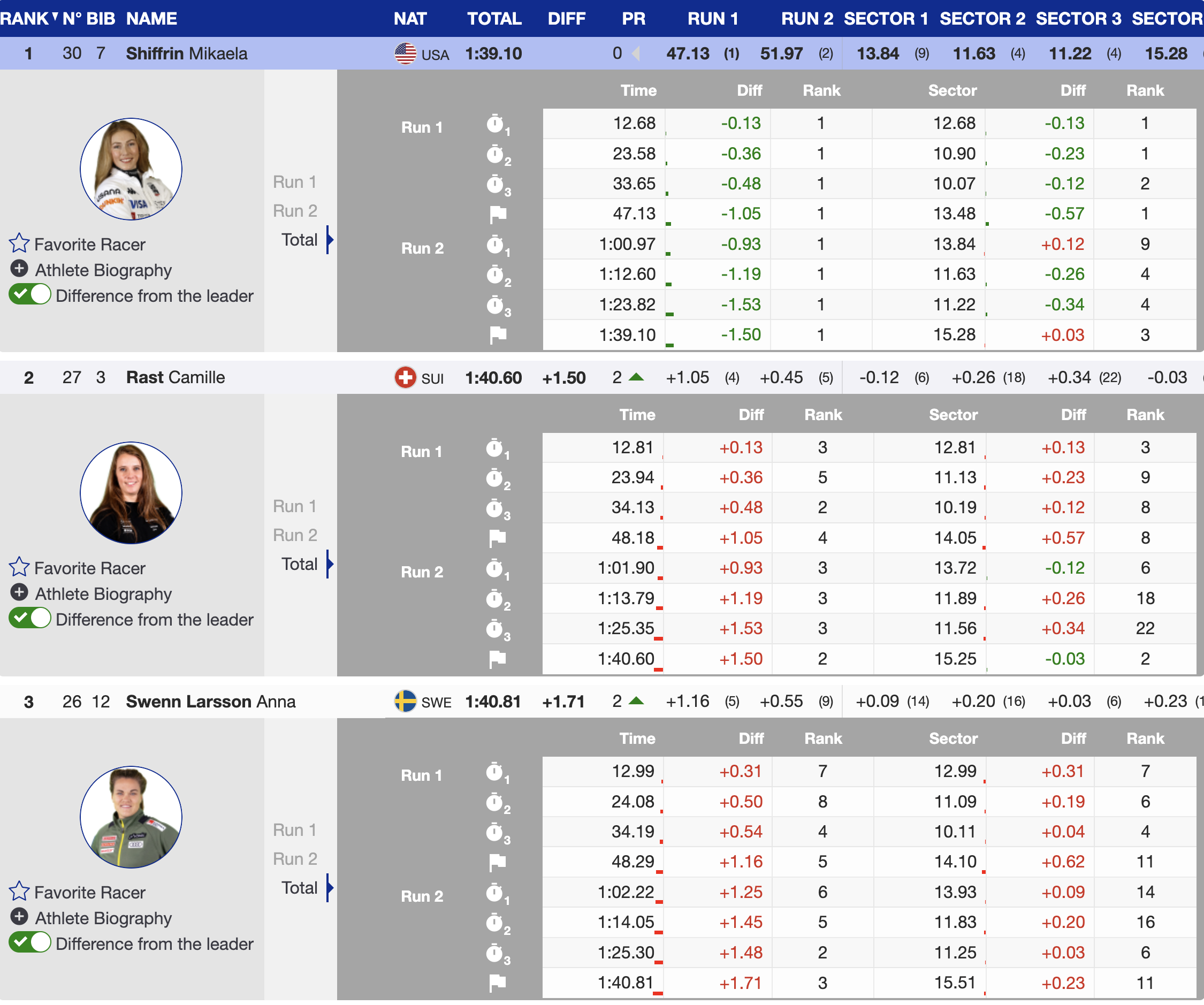This screenshot has width=1204, height=1005.
Task: Star Swenn Larsson Anna as Favorite Racer
Action: point(19,892)
